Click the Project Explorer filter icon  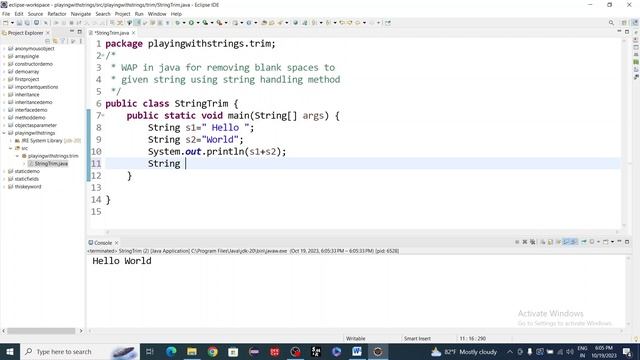(63, 41)
